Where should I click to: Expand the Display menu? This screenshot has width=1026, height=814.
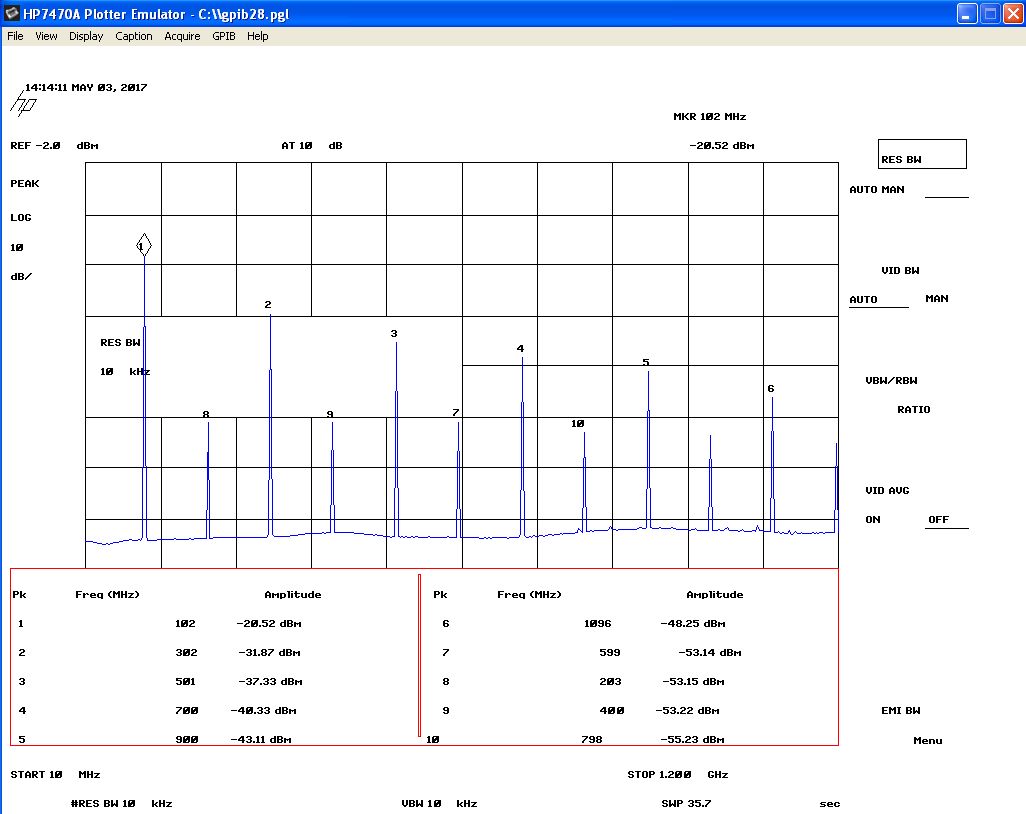(x=86, y=36)
